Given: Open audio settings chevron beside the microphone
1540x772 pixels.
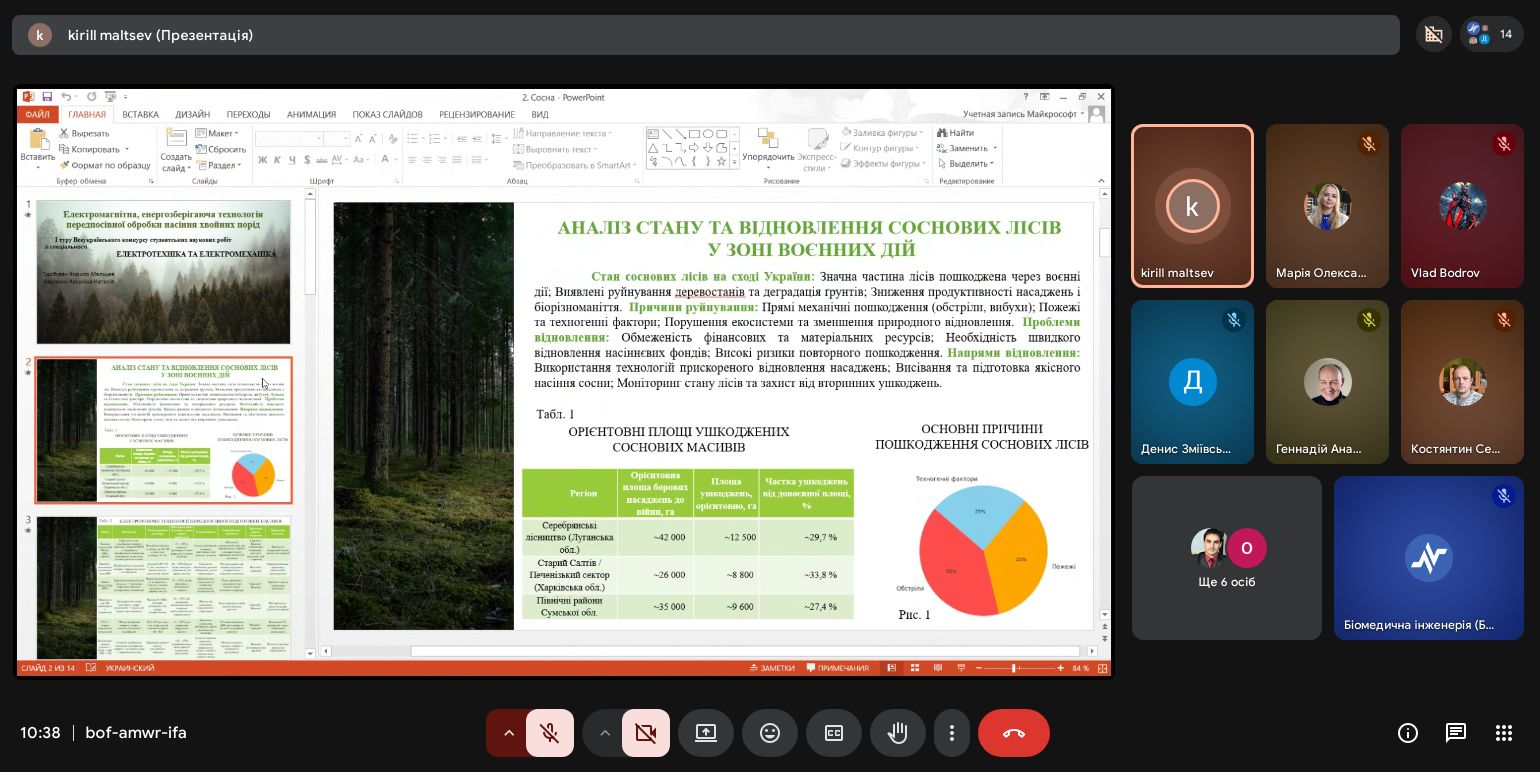Looking at the screenshot, I should pyautogui.click(x=508, y=733).
